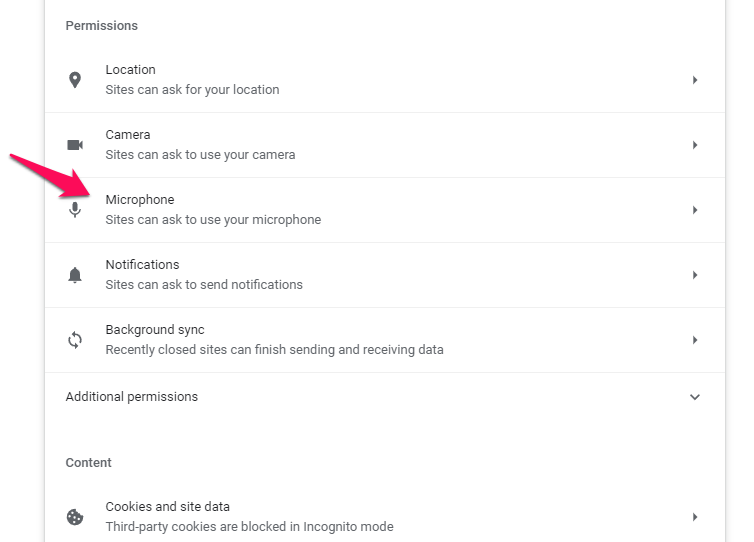Select the Camera permission title

(x=128, y=135)
